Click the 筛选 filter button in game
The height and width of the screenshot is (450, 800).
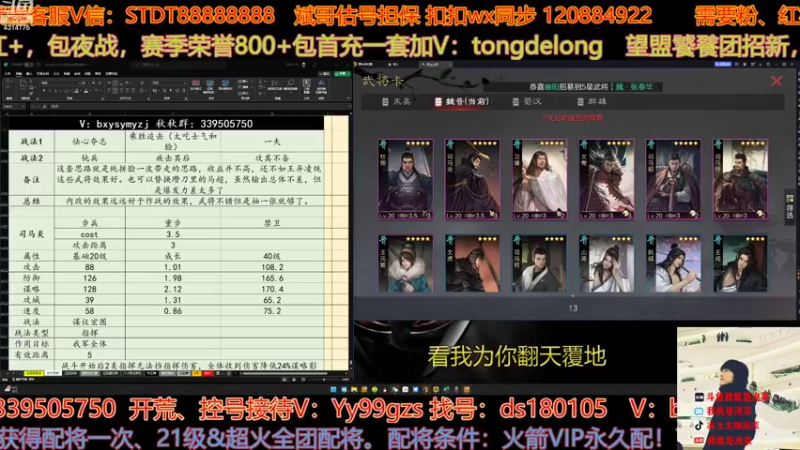pyautogui.click(x=790, y=207)
